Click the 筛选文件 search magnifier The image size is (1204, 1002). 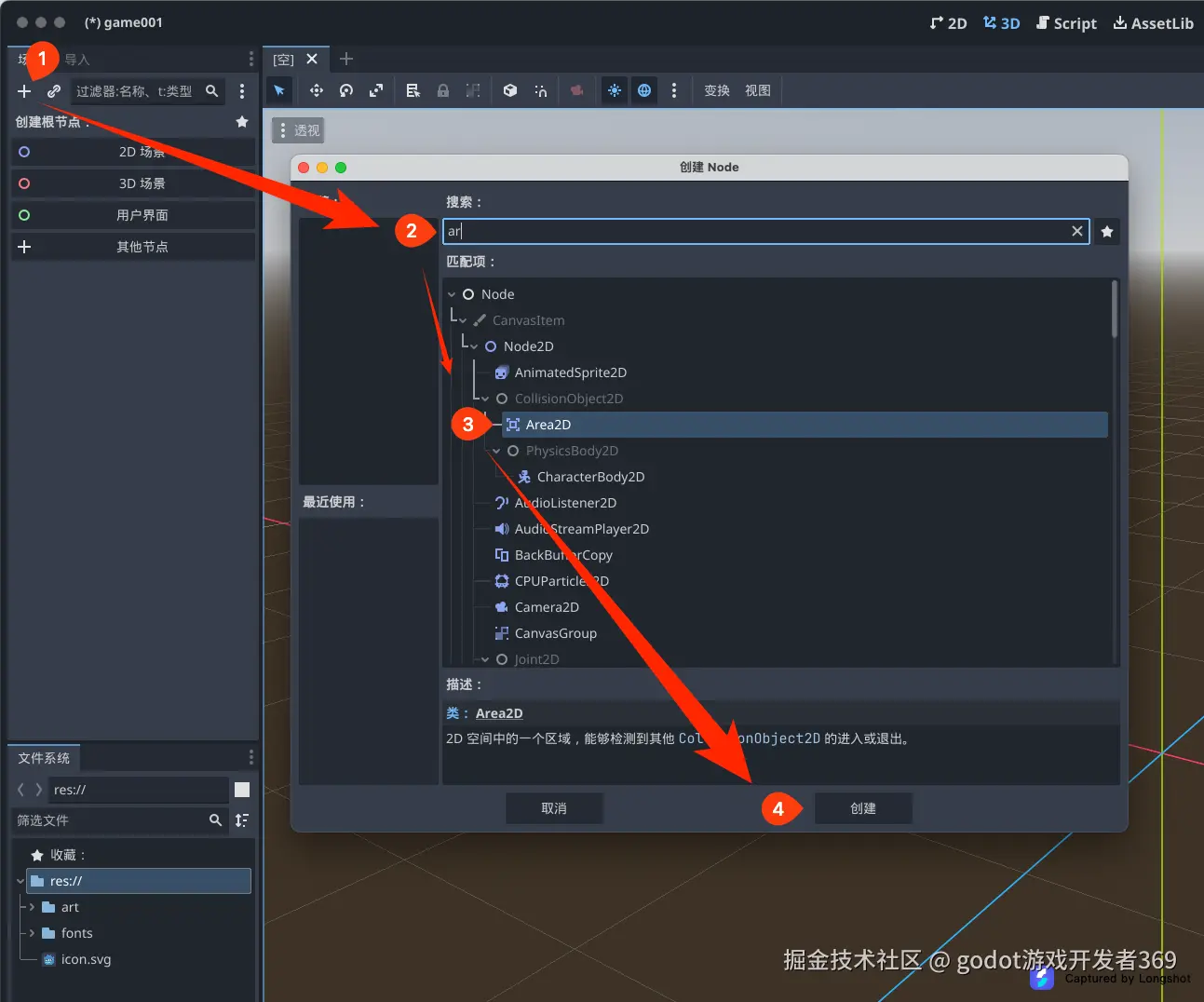pyautogui.click(x=216, y=820)
